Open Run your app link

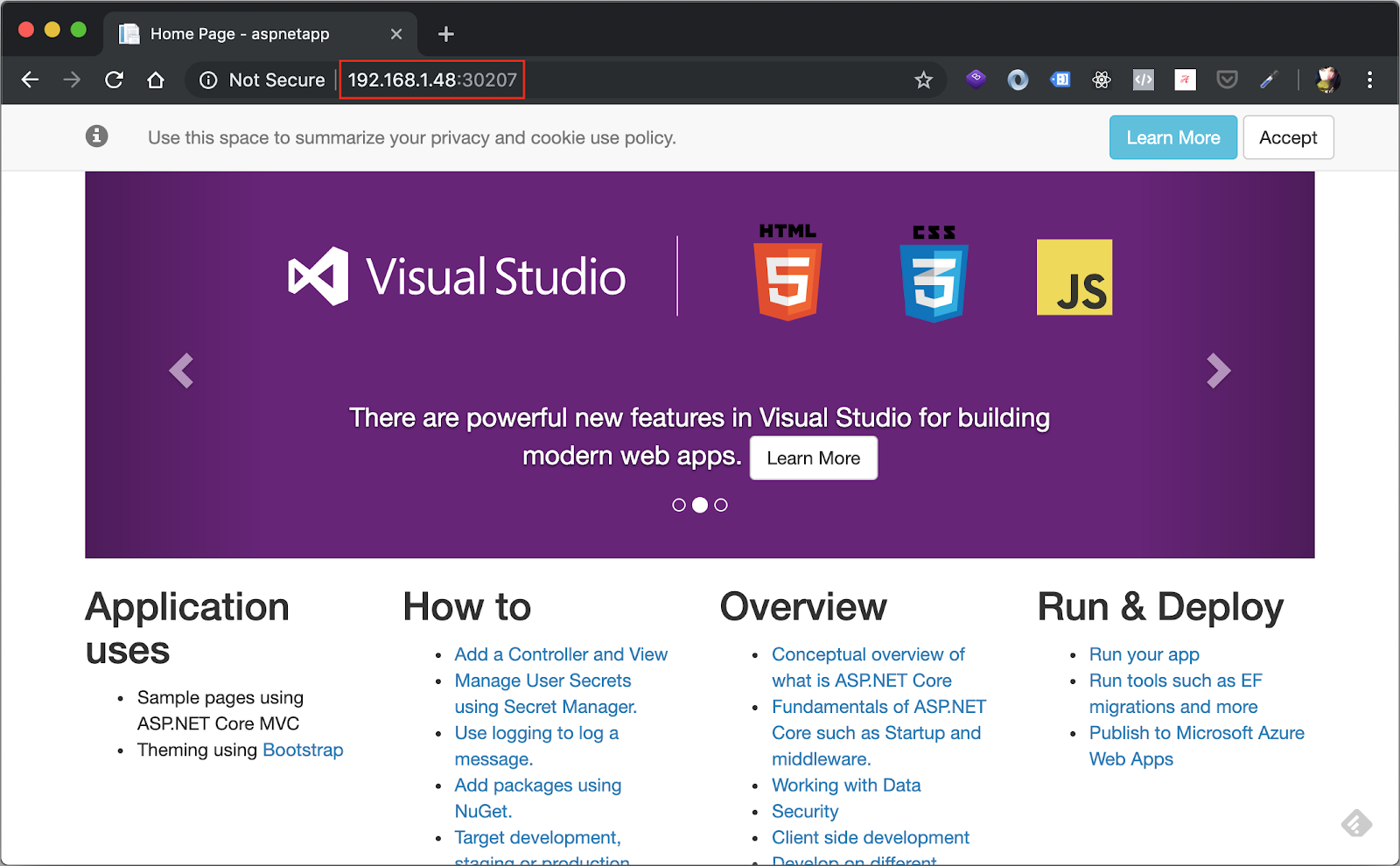click(1144, 654)
